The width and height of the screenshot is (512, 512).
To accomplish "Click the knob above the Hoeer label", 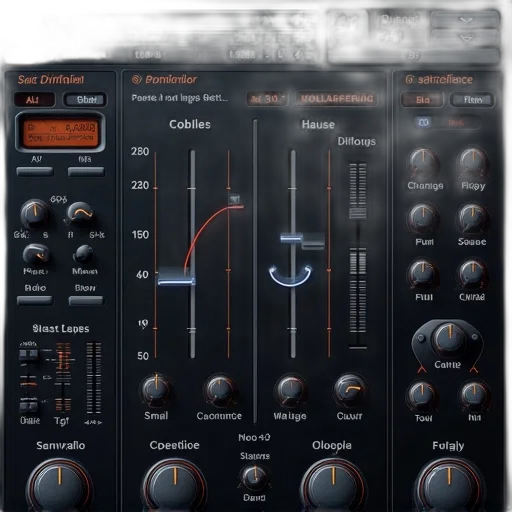I will click(36, 255).
